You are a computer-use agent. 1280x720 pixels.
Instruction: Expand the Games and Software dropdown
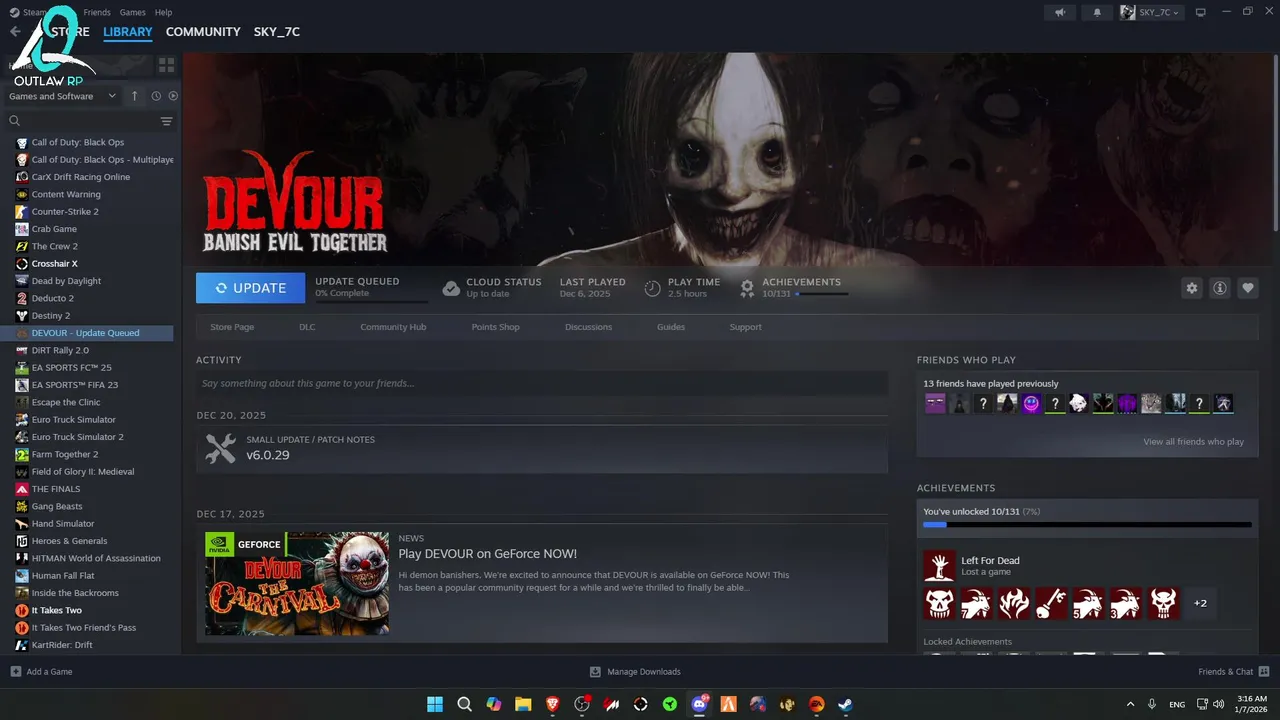coord(62,96)
